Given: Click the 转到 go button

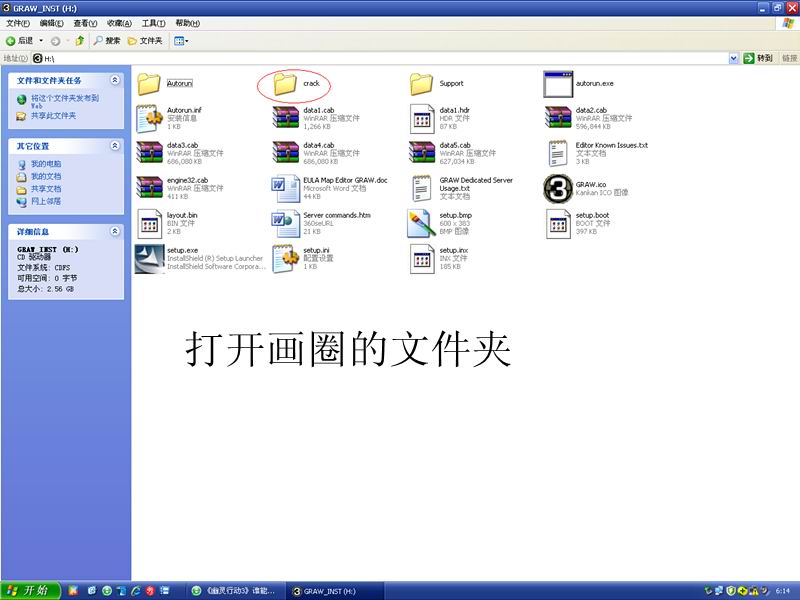Looking at the screenshot, I should [x=758, y=58].
